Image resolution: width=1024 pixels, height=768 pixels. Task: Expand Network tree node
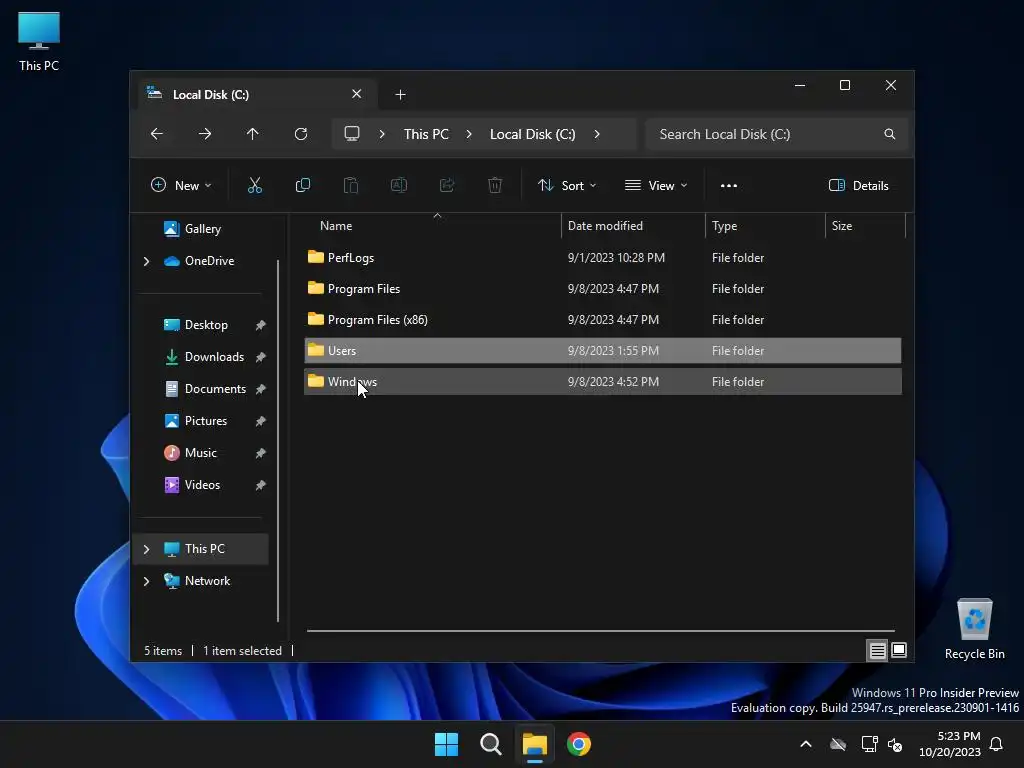tap(146, 581)
